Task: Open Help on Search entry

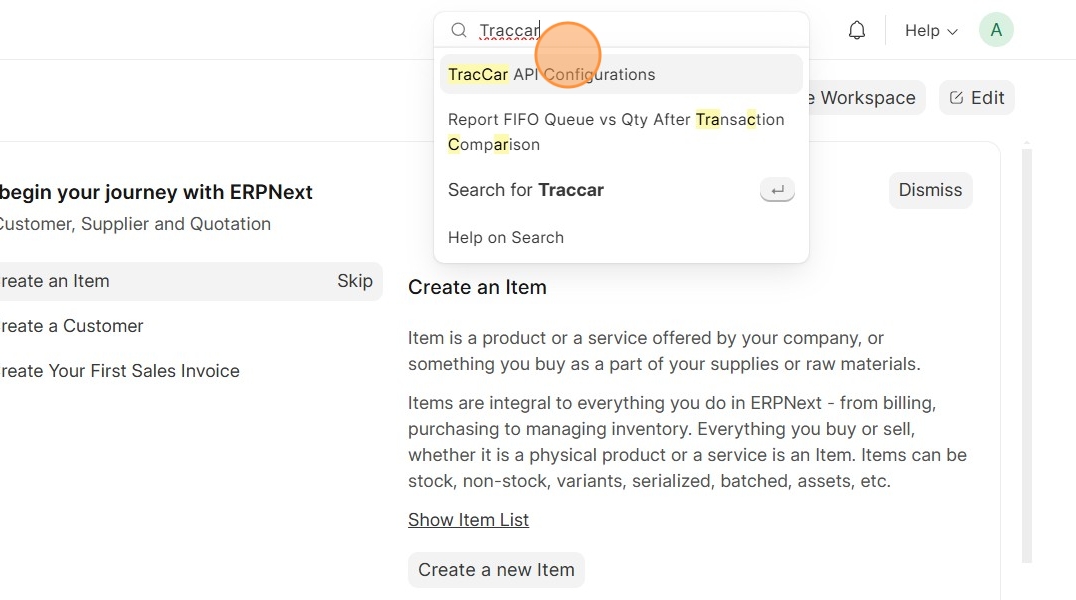Action: tap(506, 238)
